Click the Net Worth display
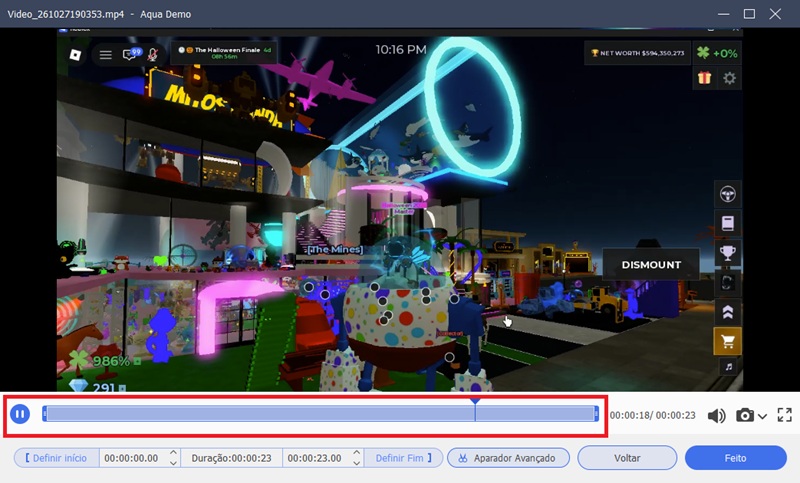This screenshot has width=800, height=483. click(637, 53)
